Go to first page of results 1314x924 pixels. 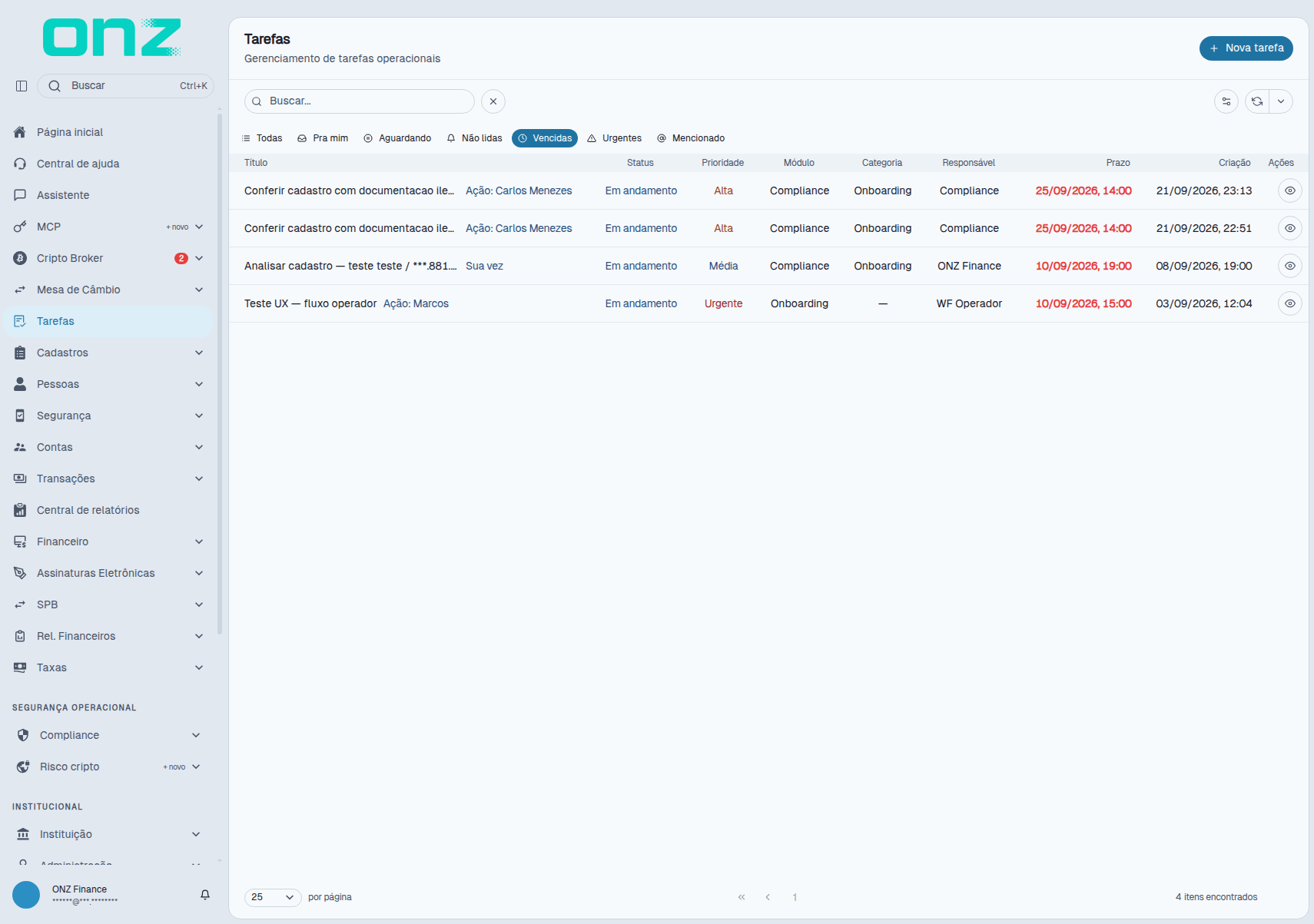pos(742,897)
